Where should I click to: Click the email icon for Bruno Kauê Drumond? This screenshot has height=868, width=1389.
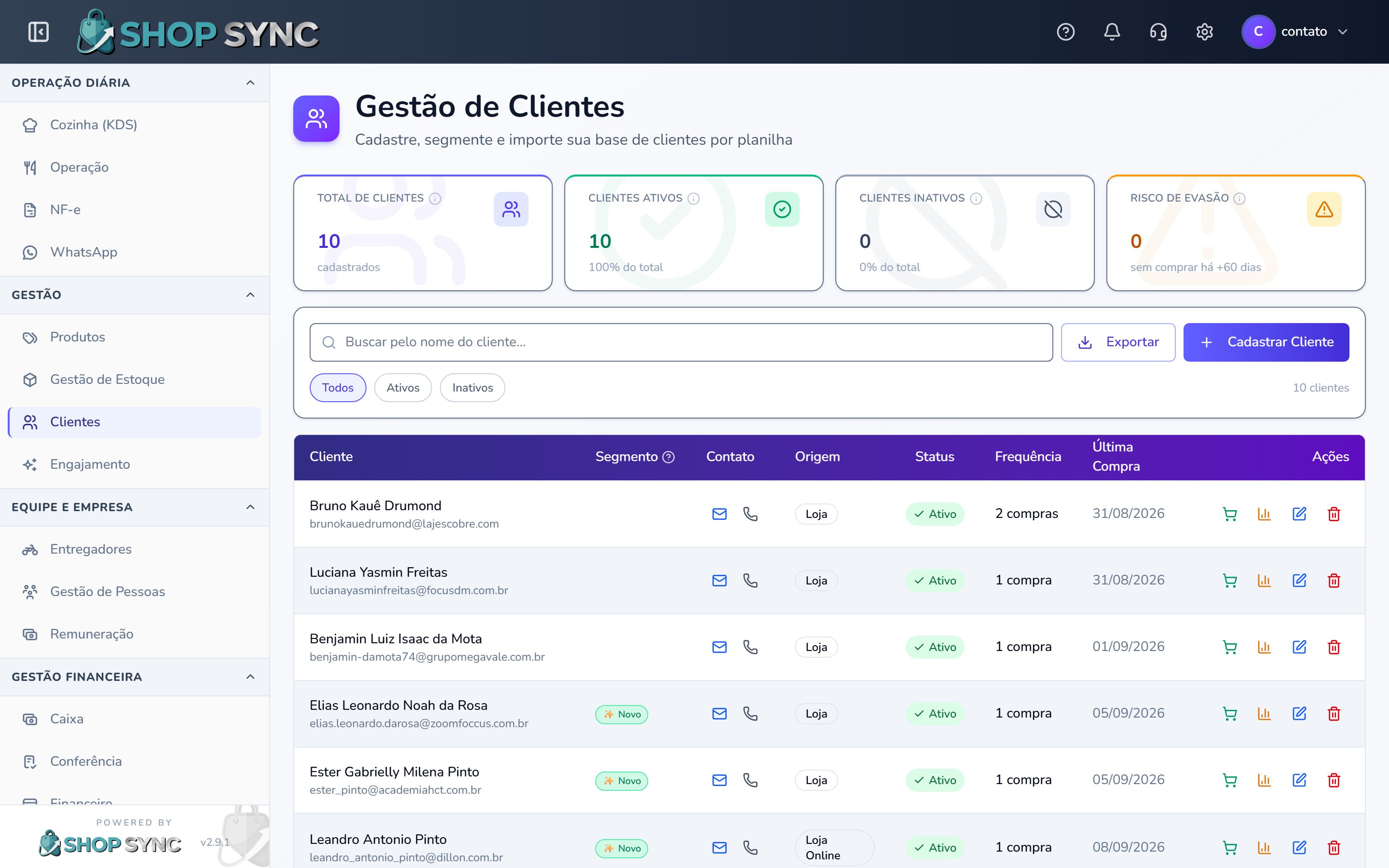[719, 514]
